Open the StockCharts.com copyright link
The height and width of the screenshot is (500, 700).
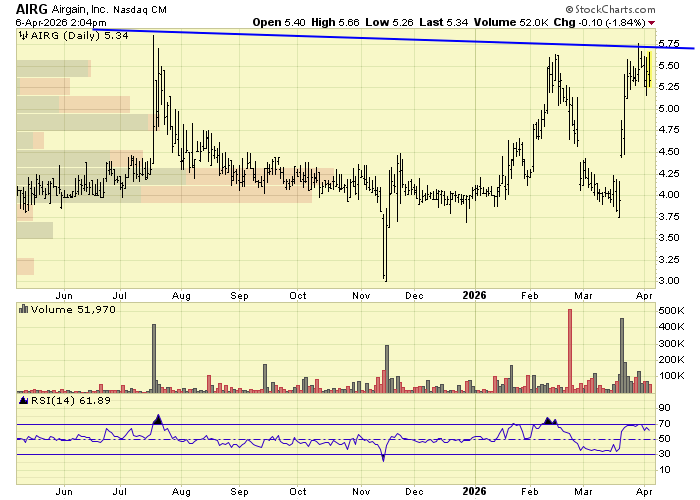(610, 9)
